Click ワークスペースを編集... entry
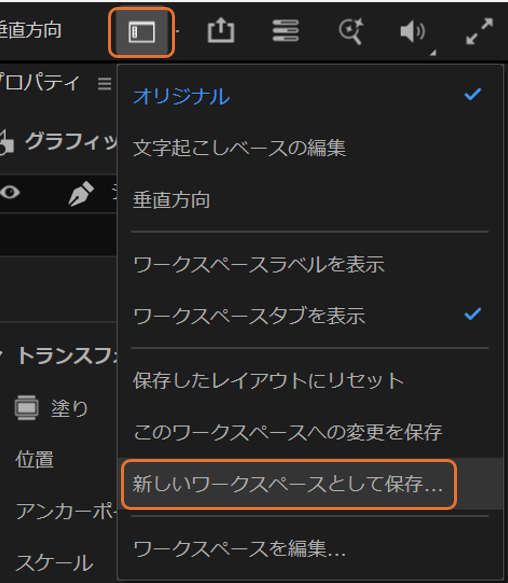 [x=310, y=548]
